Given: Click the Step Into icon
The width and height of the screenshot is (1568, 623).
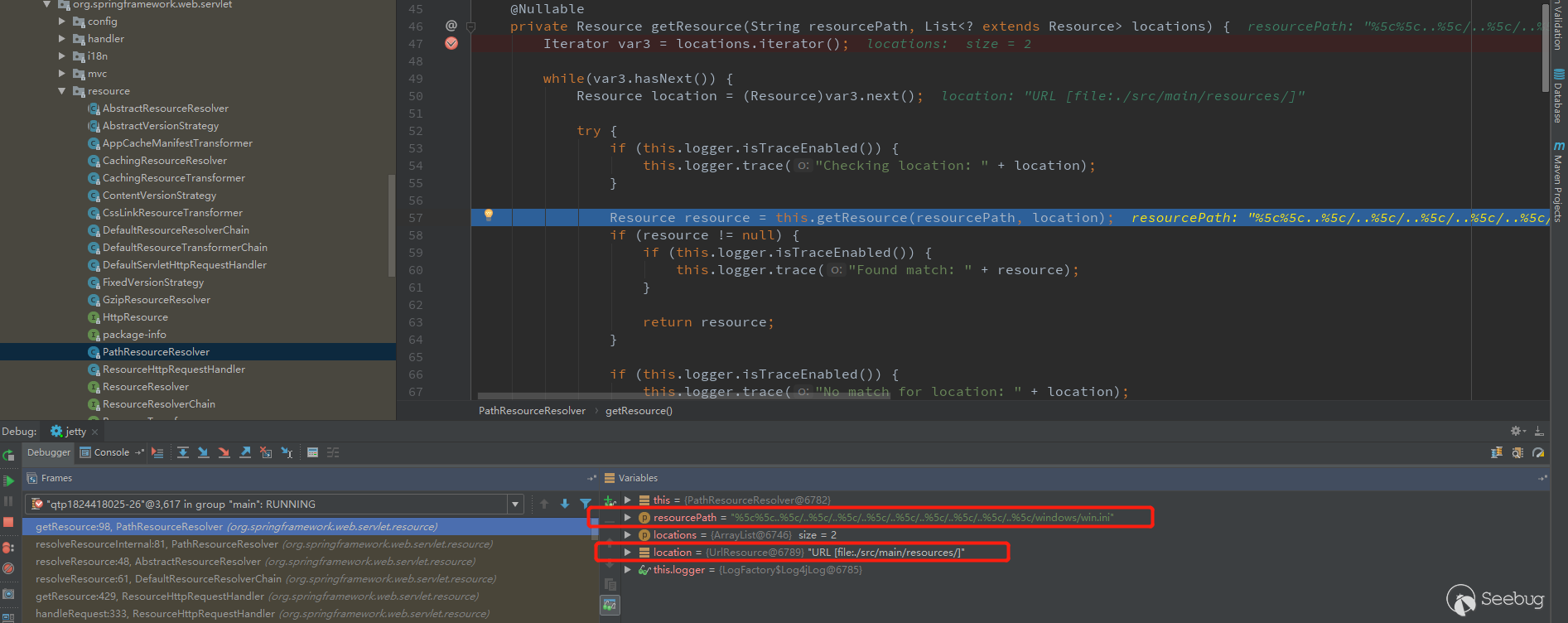Looking at the screenshot, I should 203,452.
